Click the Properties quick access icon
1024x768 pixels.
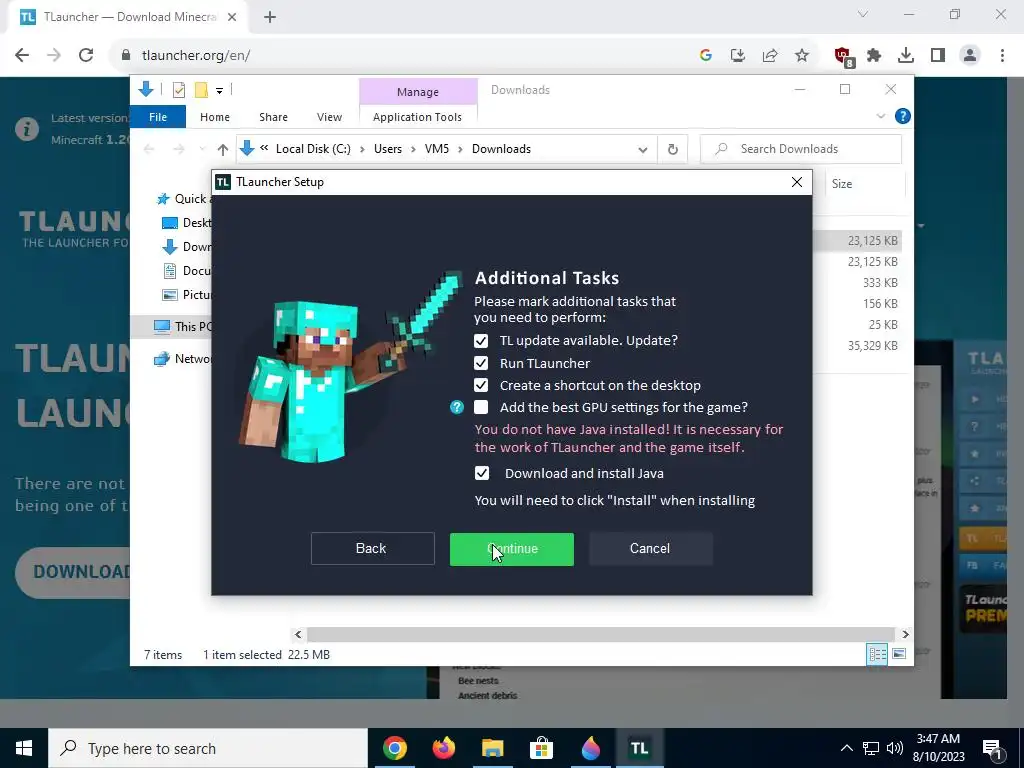[179, 90]
